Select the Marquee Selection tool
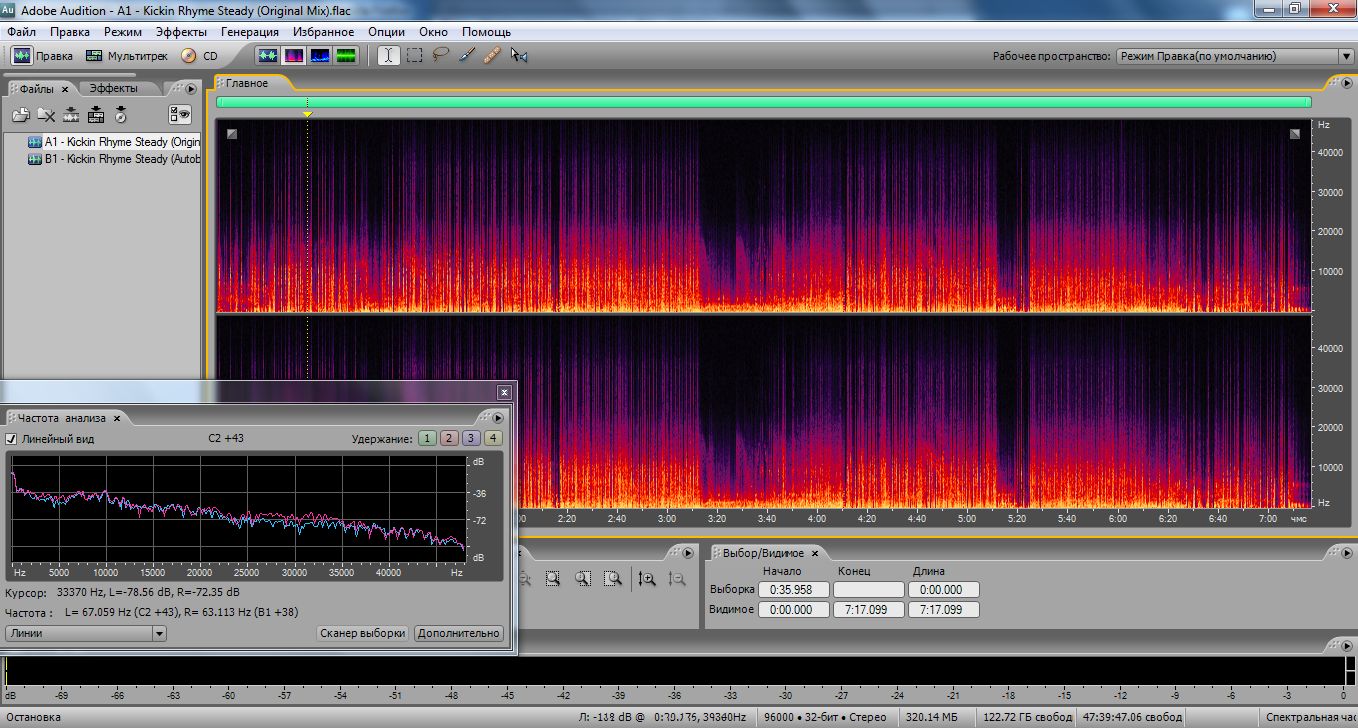 pyautogui.click(x=414, y=56)
